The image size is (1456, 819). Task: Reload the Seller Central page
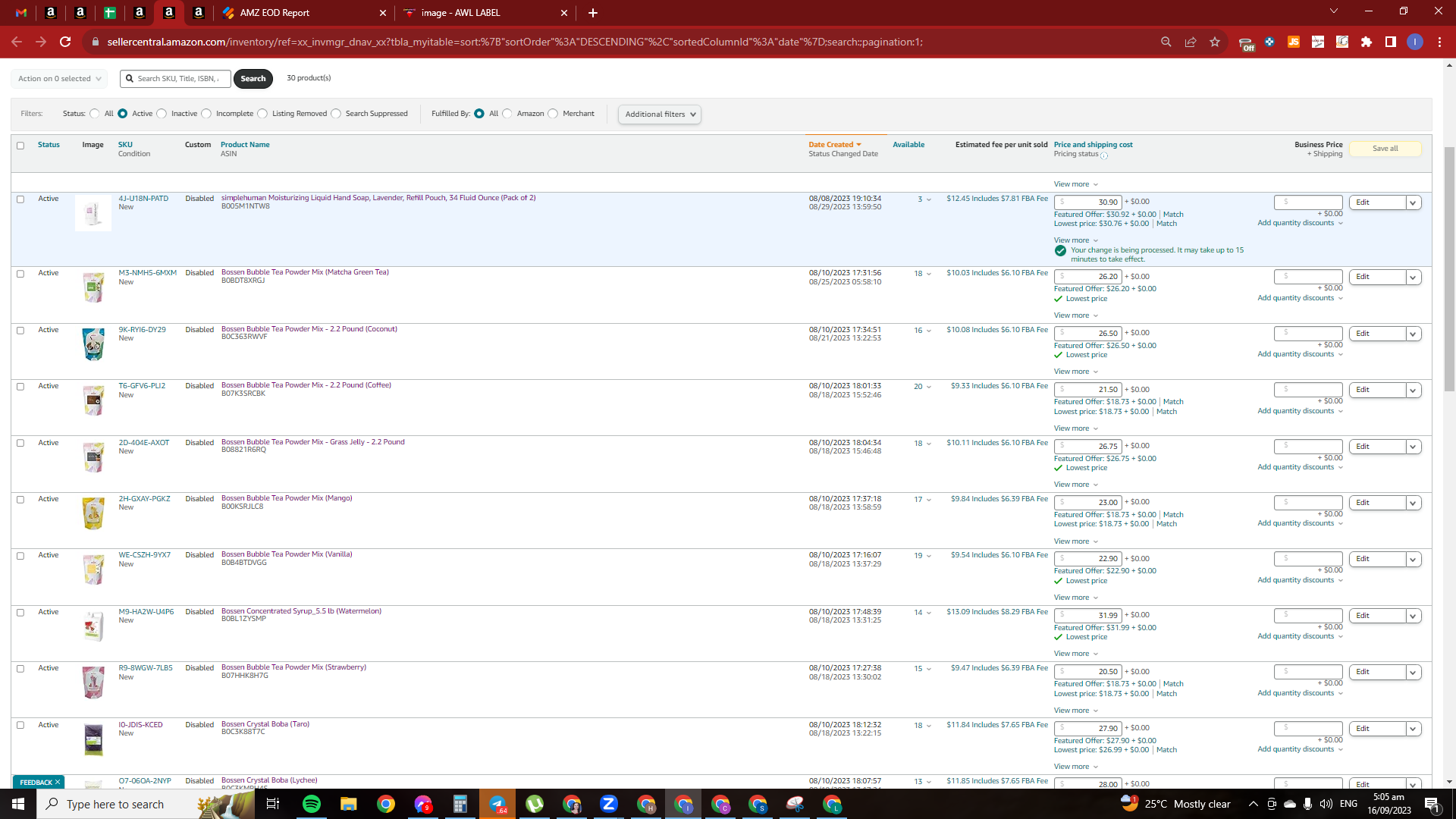pos(65,42)
